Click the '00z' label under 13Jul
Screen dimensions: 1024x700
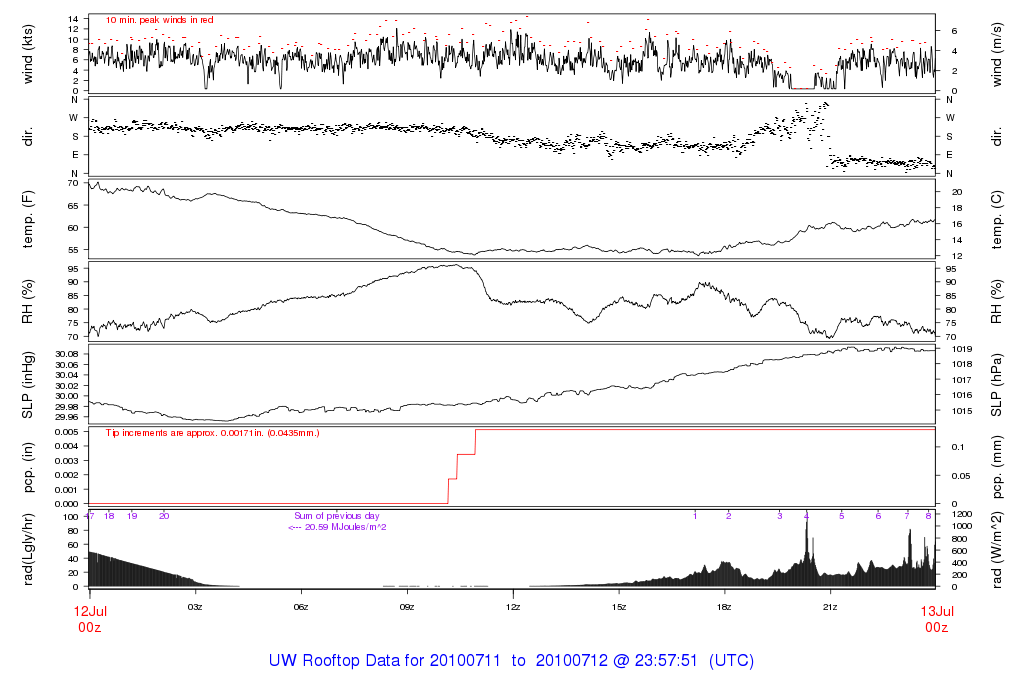point(936,627)
